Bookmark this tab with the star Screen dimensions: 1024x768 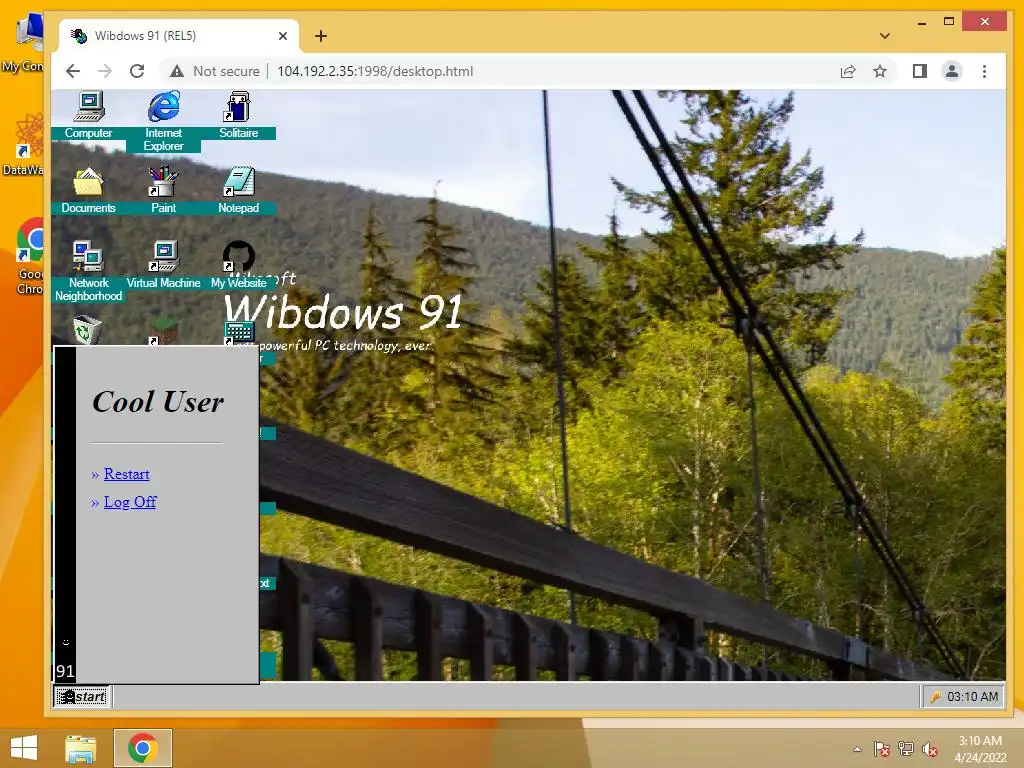coord(880,71)
